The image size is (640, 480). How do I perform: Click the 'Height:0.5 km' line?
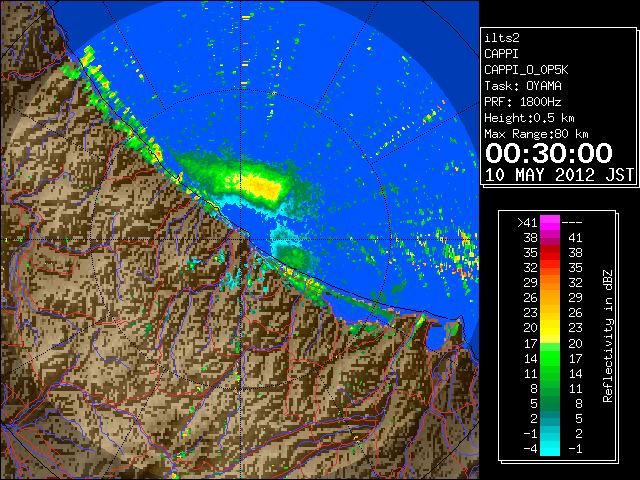tap(529, 118)
